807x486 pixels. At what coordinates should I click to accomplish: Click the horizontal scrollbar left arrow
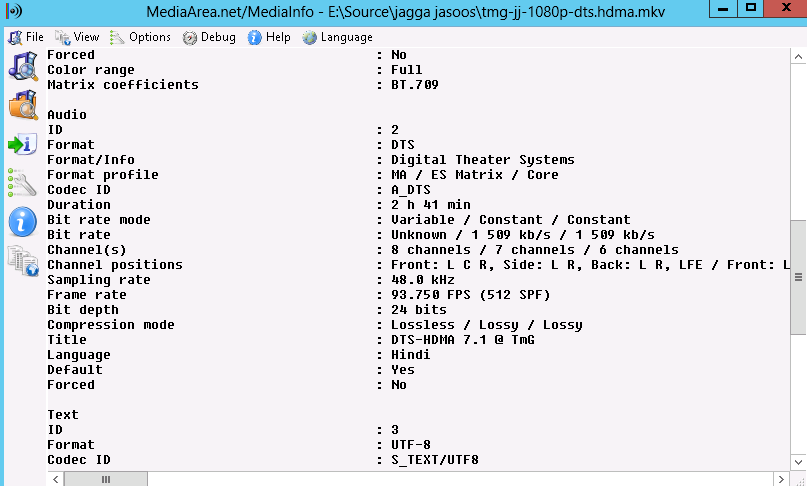click(56, 479)
